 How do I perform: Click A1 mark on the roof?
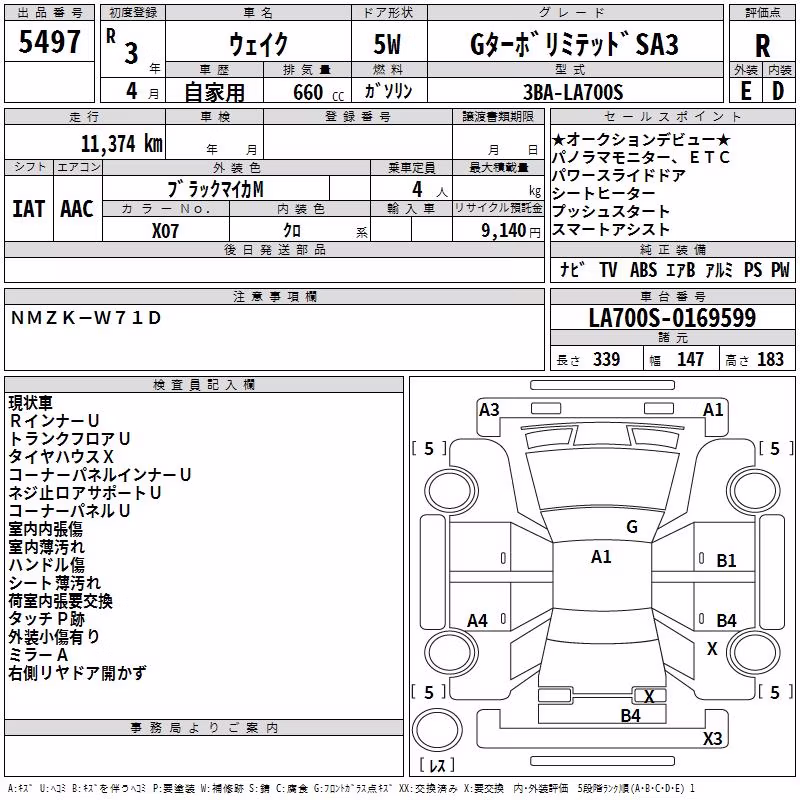601,557
